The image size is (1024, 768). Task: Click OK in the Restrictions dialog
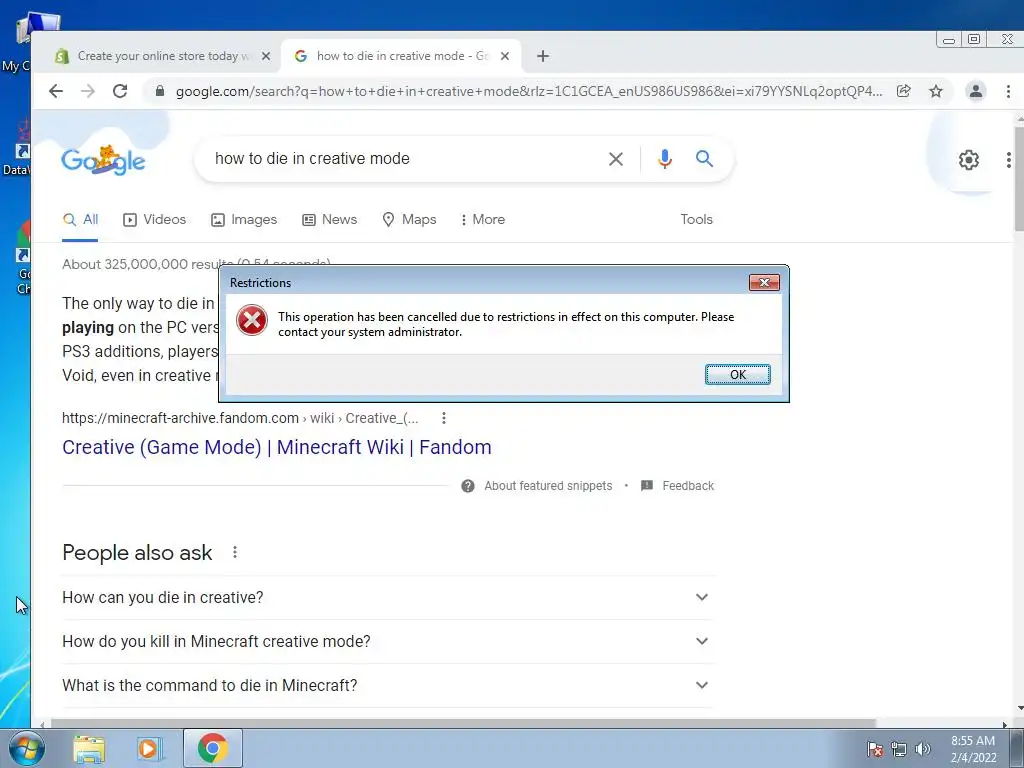point(738,374)
